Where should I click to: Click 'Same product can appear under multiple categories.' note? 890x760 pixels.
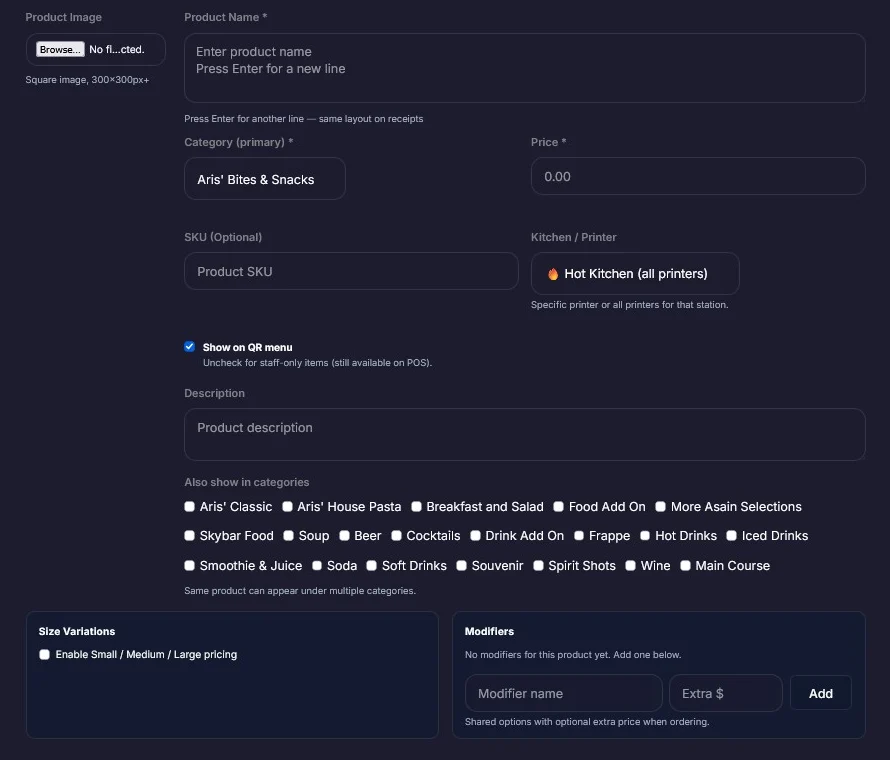pyautogui.click(x=300, y=591)
